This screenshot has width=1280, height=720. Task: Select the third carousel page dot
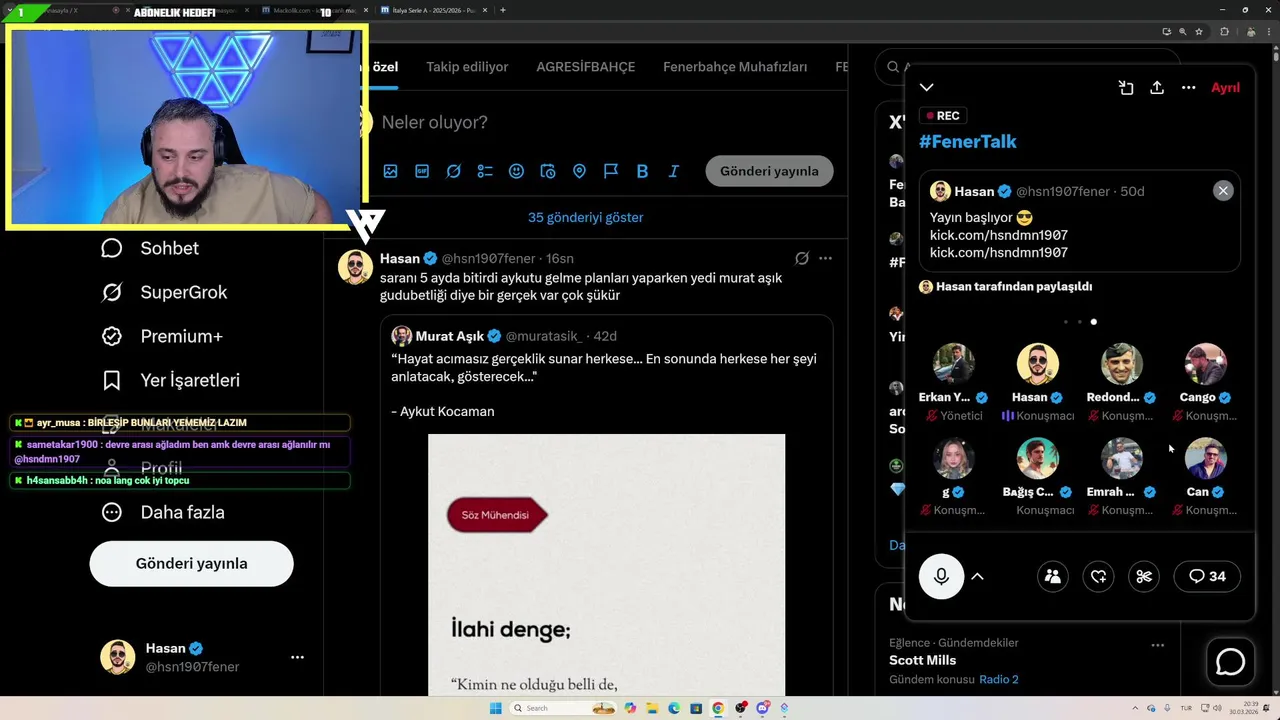coord(1093,322)
